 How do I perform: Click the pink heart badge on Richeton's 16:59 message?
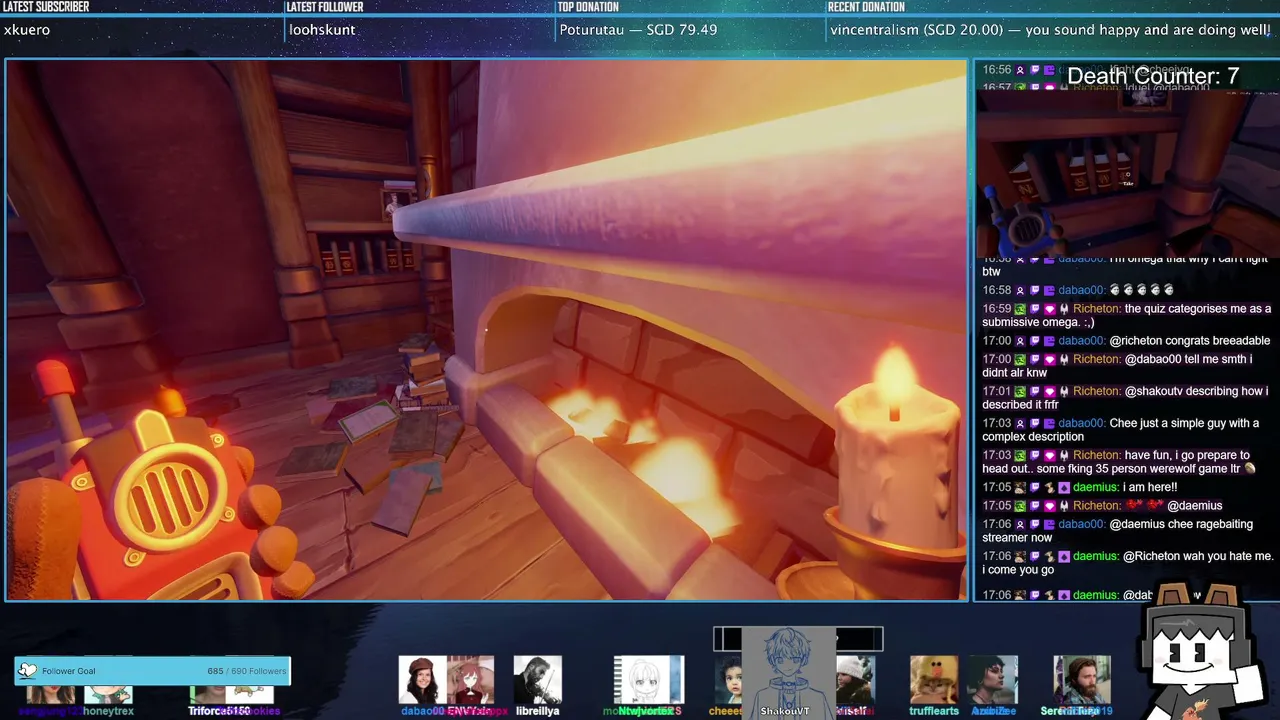(x=1049, y=309)
